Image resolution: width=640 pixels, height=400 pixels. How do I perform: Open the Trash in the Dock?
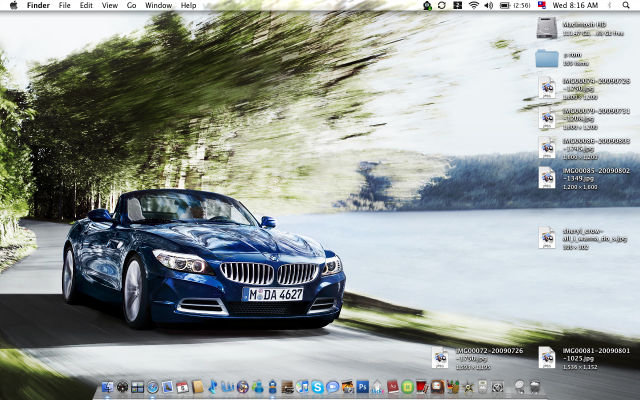coord(535,387)
